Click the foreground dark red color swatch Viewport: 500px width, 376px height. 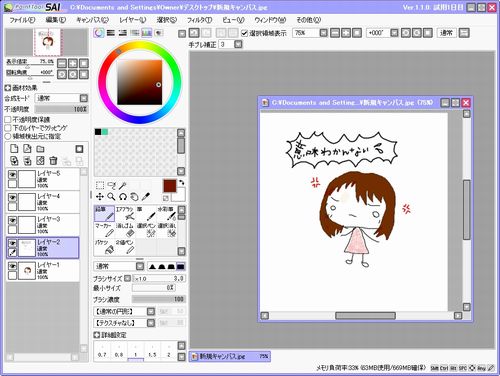coord(170,186)
